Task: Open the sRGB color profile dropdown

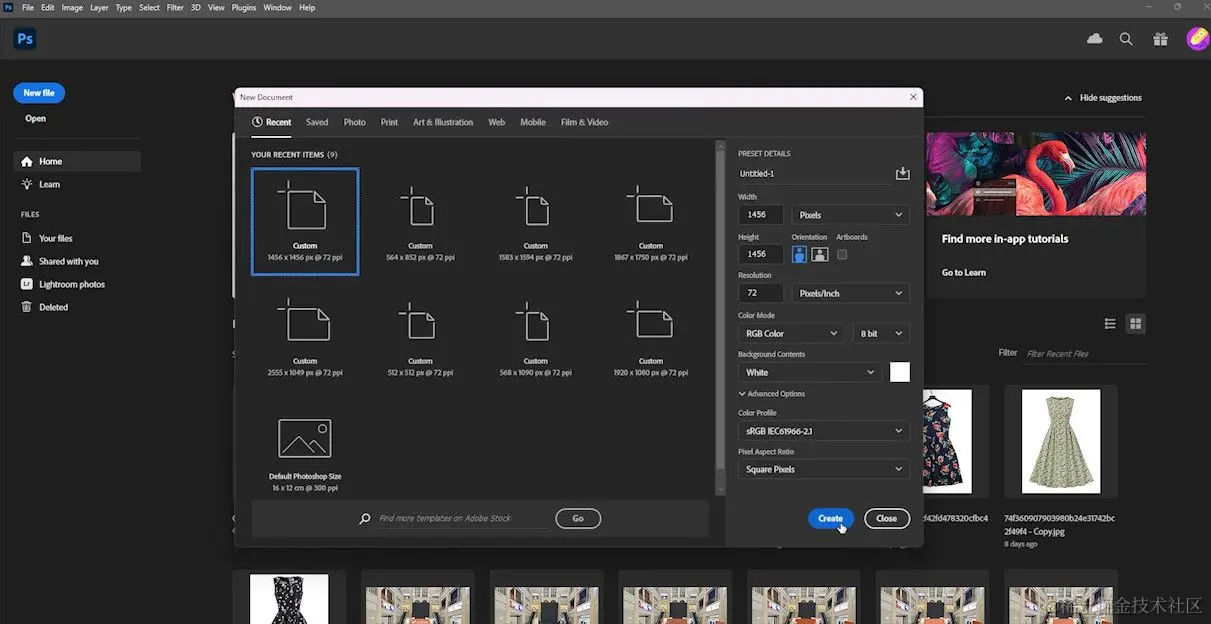Action: click(x=823, y=431)
